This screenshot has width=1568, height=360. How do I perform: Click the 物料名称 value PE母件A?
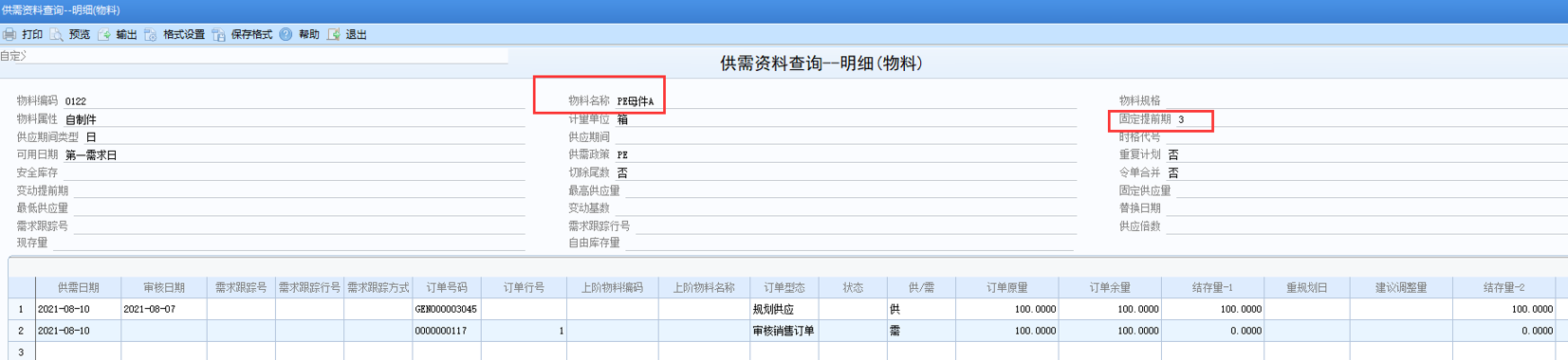636,101
